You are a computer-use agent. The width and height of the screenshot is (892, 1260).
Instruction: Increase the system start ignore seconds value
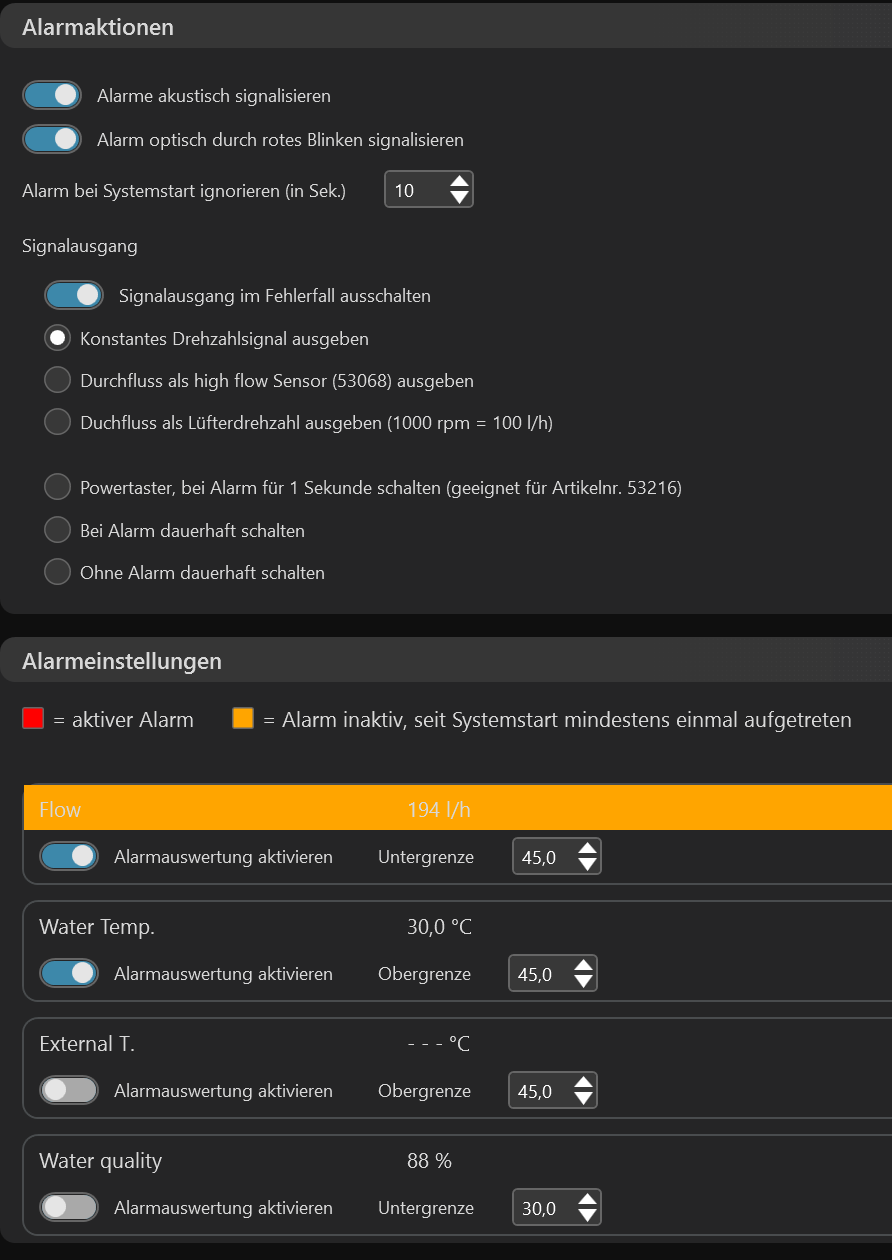[459, 182]
